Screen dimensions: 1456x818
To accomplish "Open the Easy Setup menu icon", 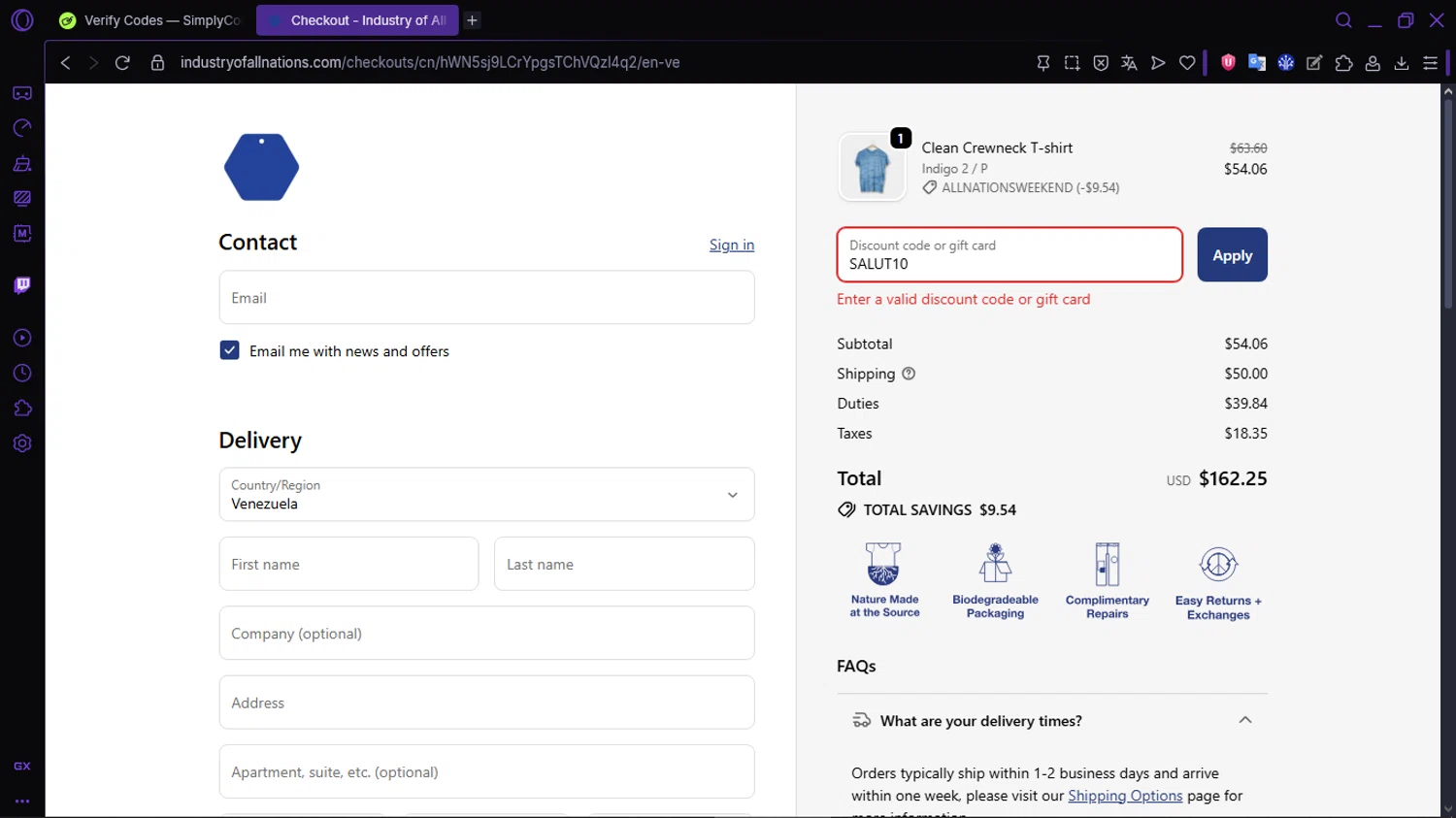I will [x=1430, y=63].
